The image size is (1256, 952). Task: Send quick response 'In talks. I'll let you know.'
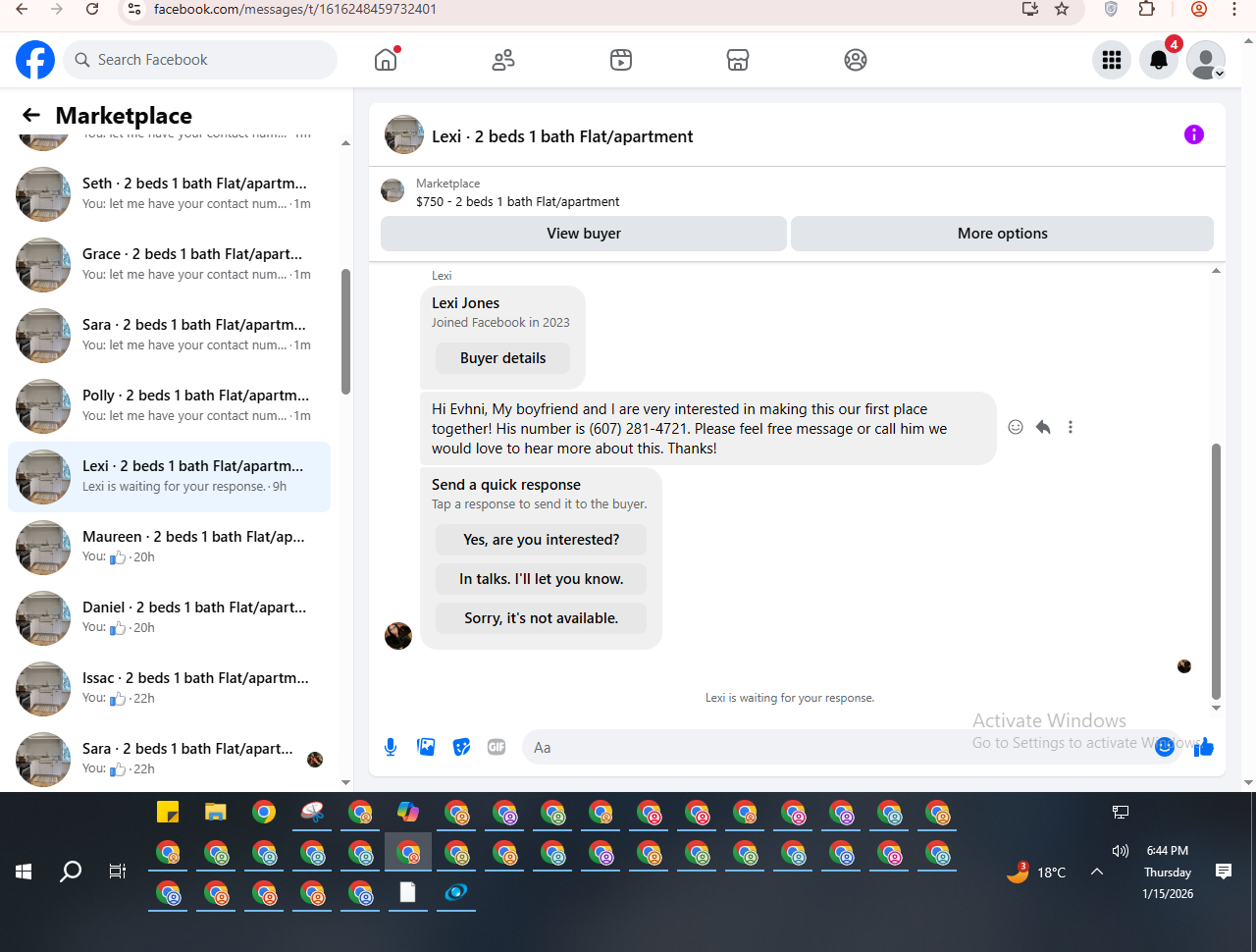[542, 579]
